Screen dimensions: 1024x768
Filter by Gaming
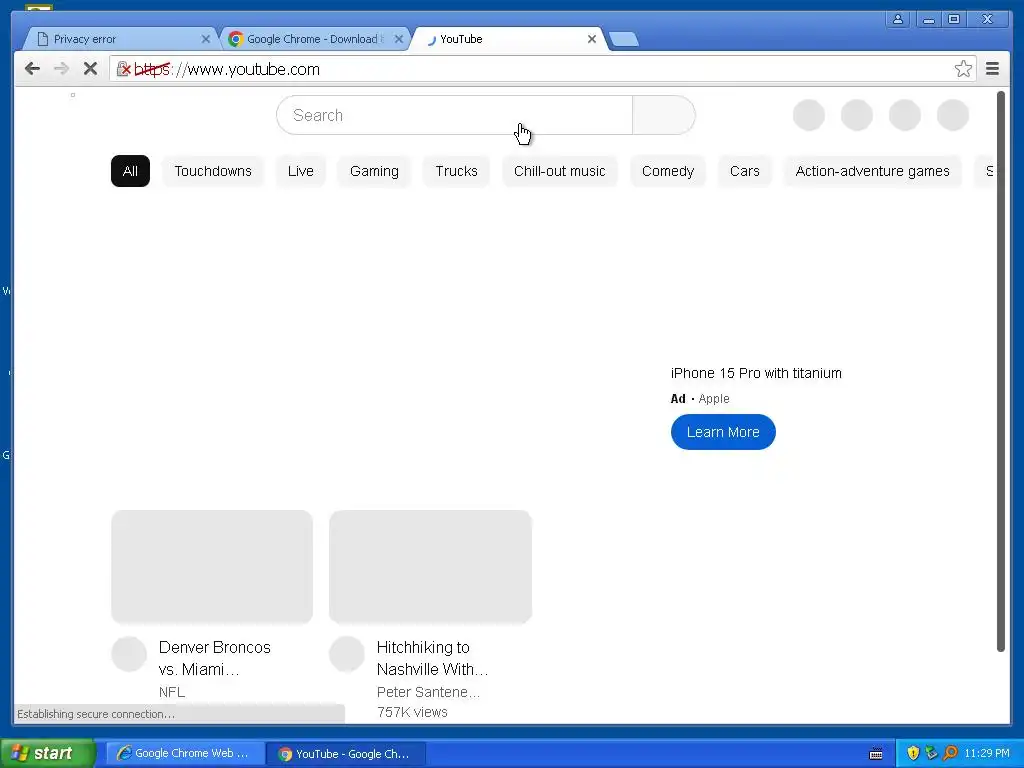[374, 171]
